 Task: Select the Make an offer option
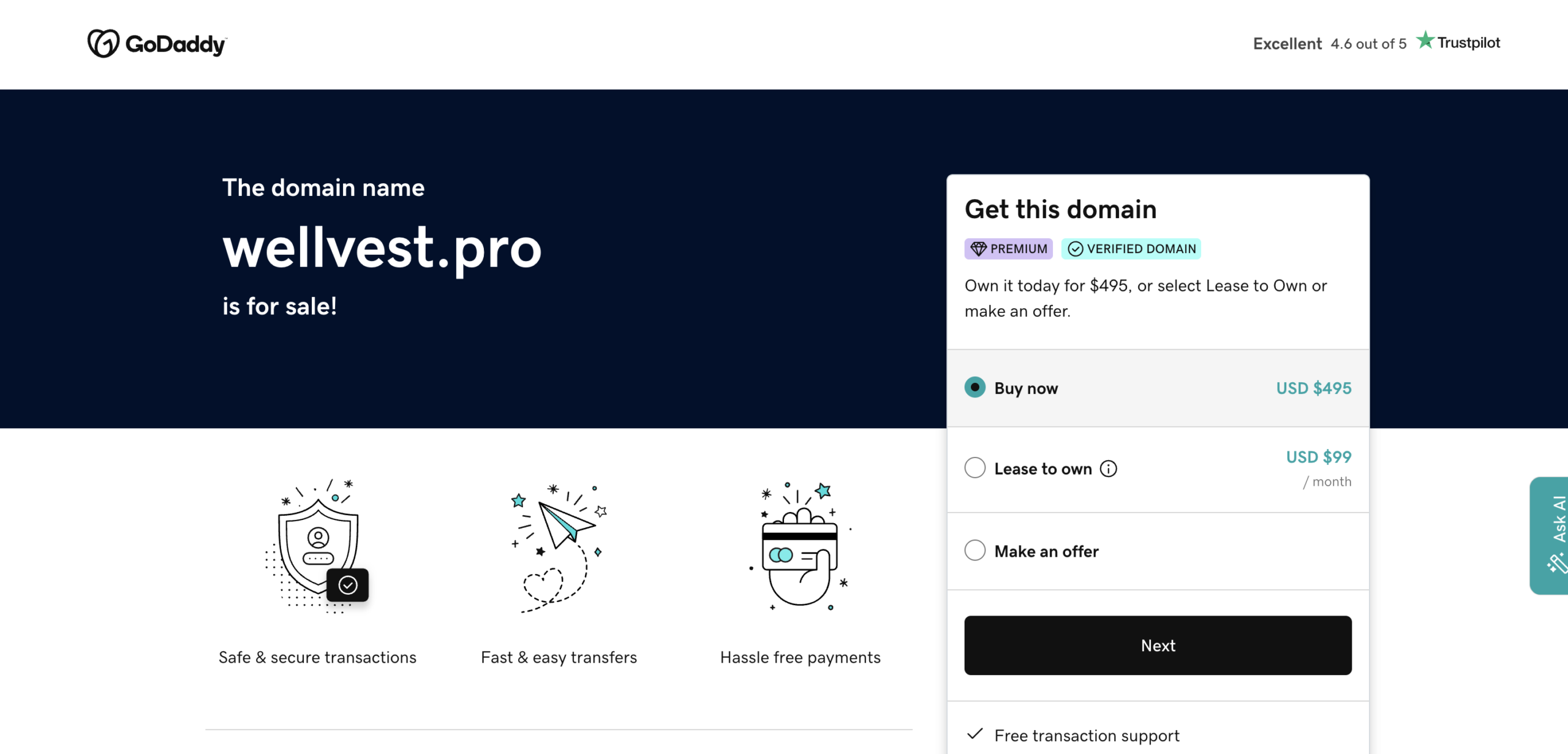click(975, 550)
